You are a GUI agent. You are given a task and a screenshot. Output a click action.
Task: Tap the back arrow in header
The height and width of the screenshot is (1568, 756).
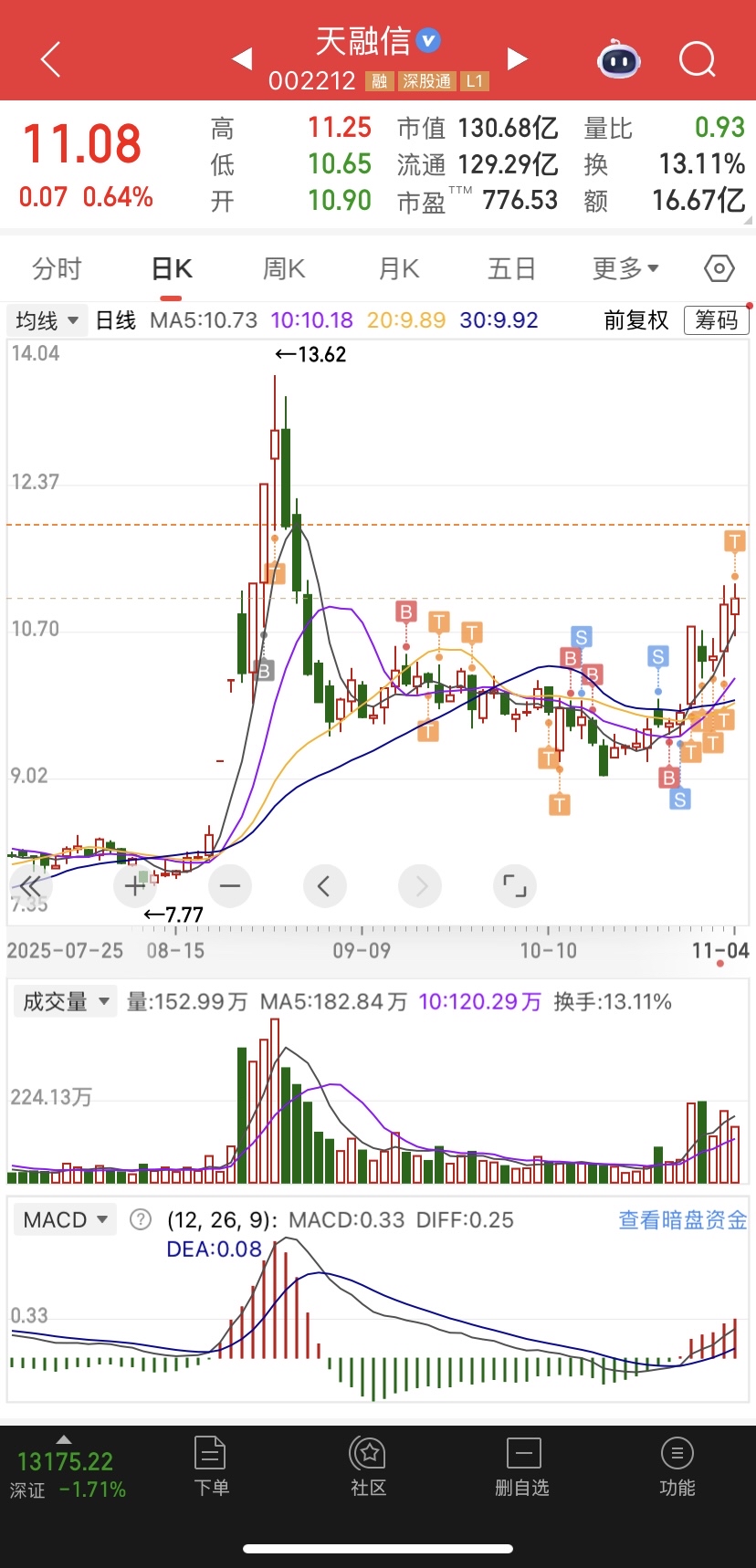click(x=51, y=59)
